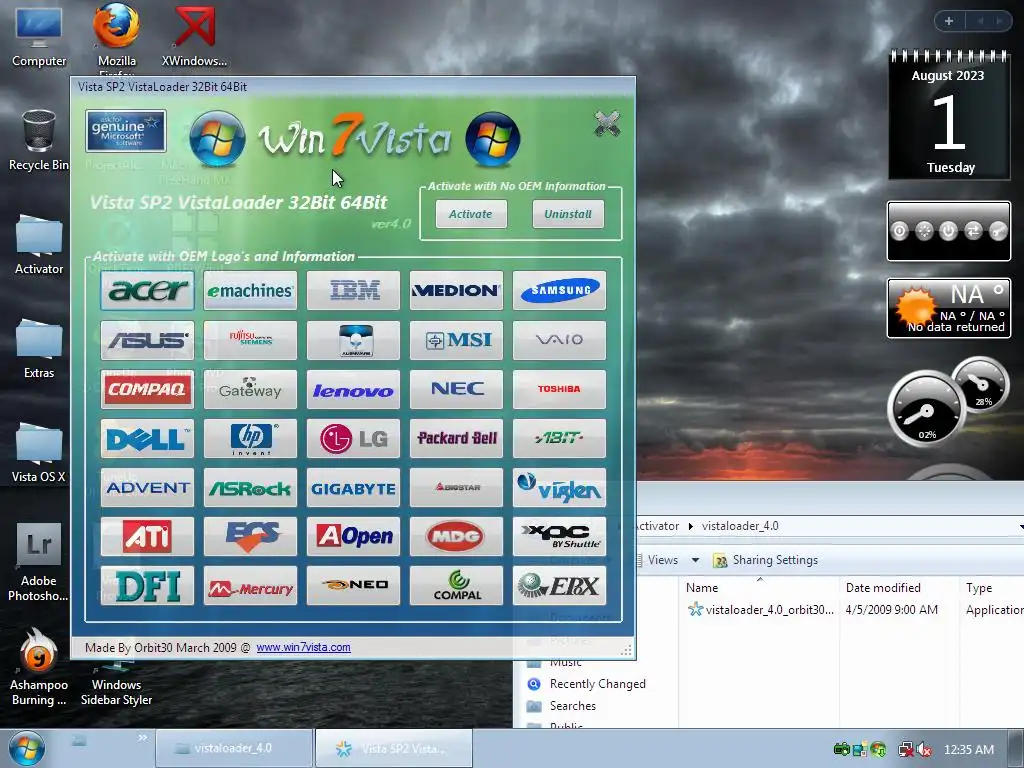Screen dimensions: 1024x768
Task: Select the Medion OEM logo
Action: tap(456, 290)
